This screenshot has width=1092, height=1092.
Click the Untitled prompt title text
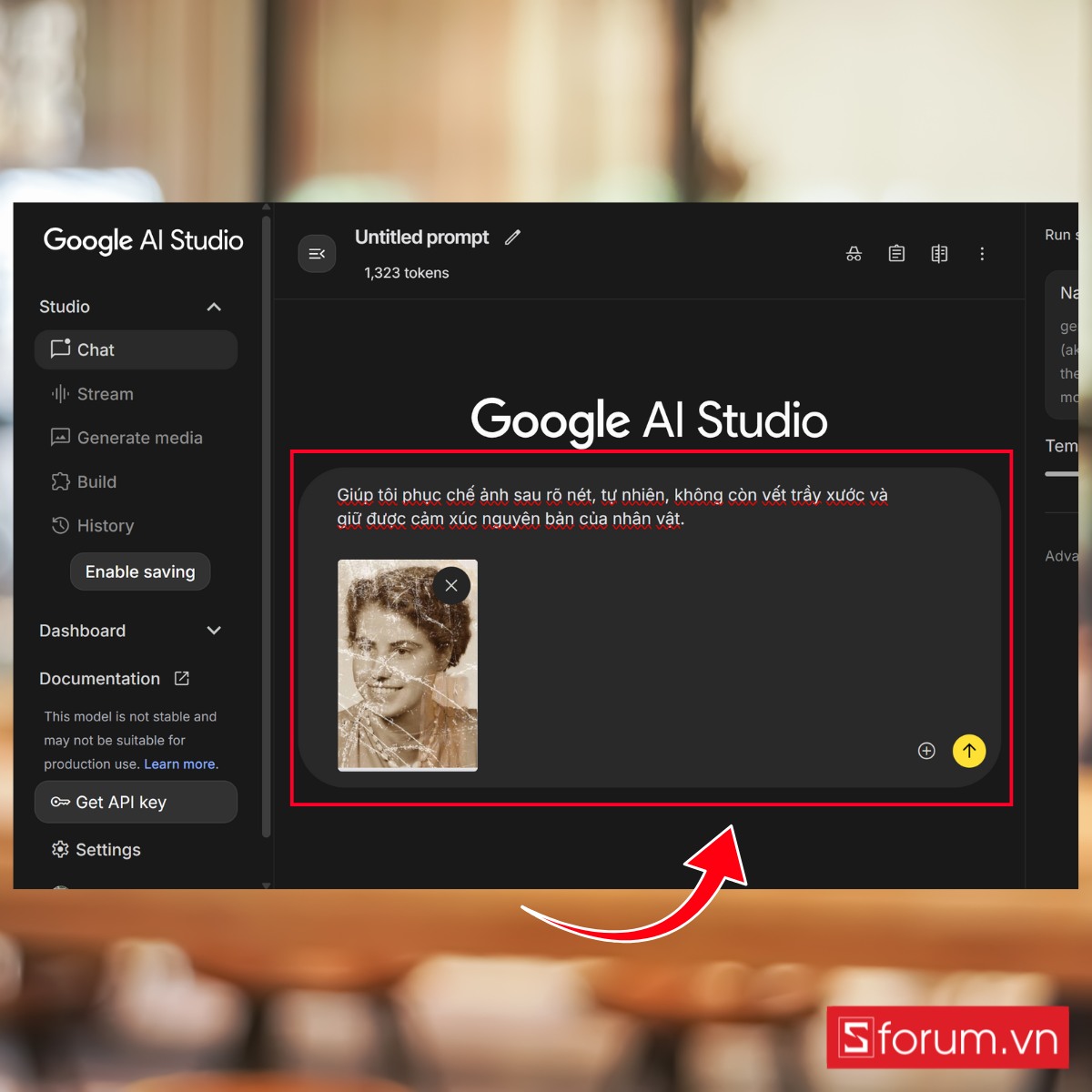tap(421, 238)
